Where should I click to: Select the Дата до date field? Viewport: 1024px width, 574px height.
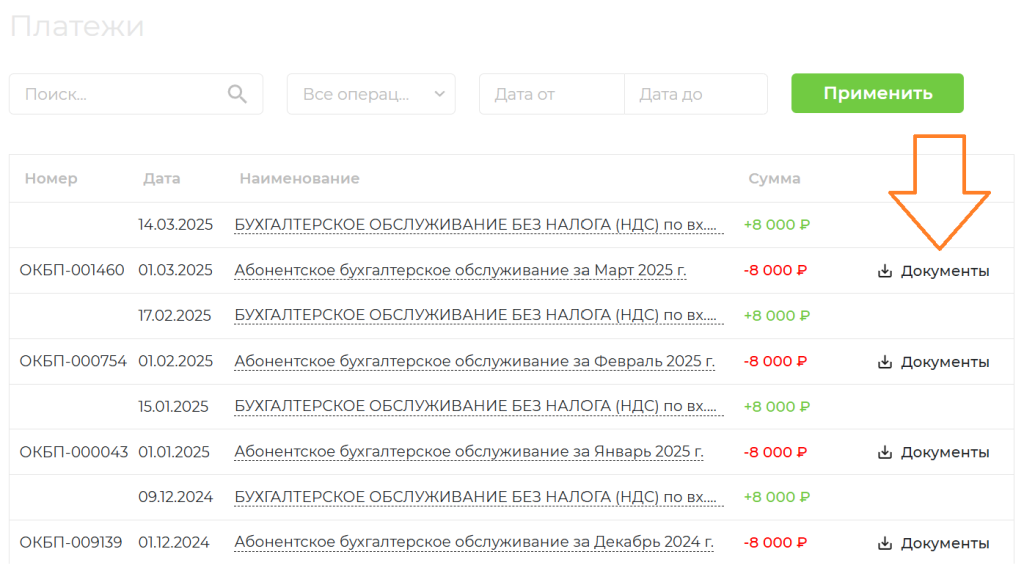pyautogui.click(x=696, y=94)
